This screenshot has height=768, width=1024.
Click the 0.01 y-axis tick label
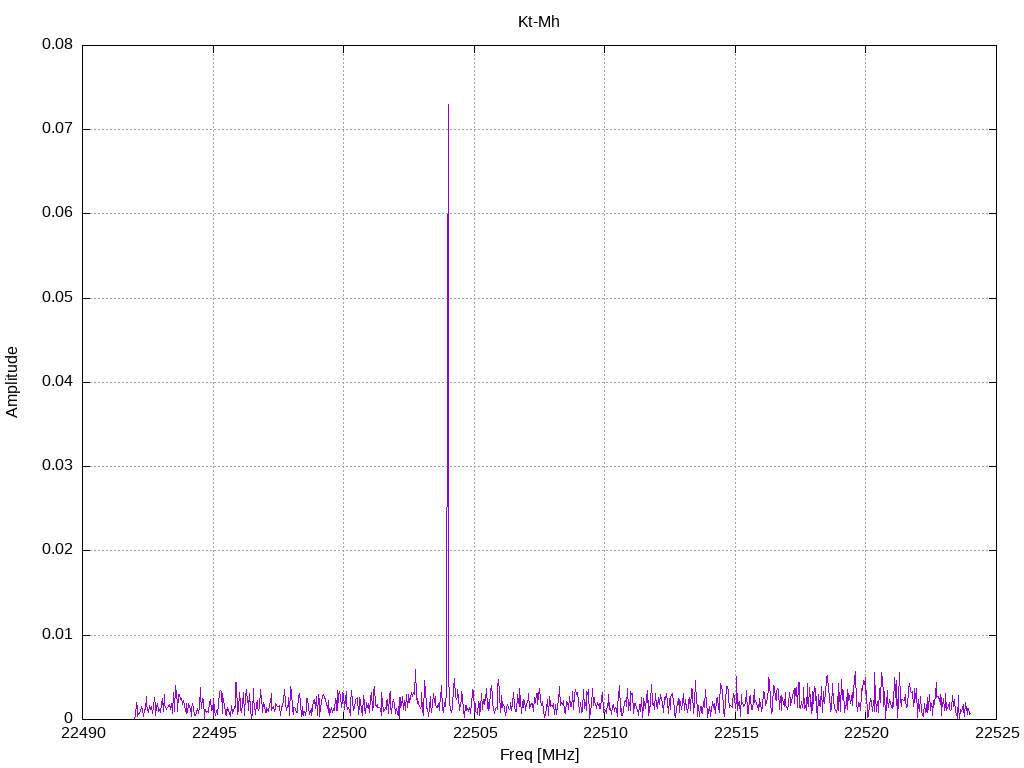[x=57, y=635]
